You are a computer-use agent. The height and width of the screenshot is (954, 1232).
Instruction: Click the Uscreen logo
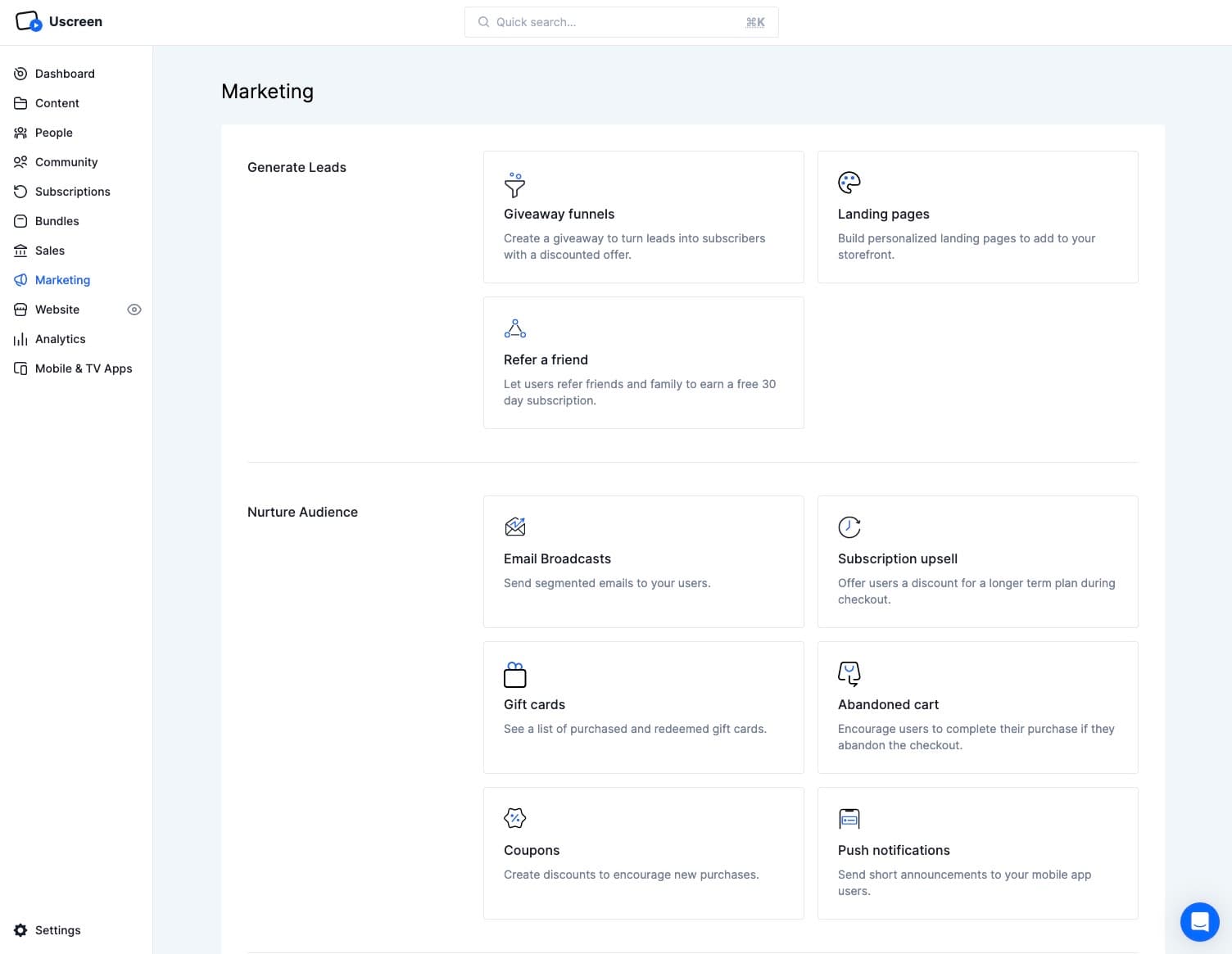(x=59, y=21)
